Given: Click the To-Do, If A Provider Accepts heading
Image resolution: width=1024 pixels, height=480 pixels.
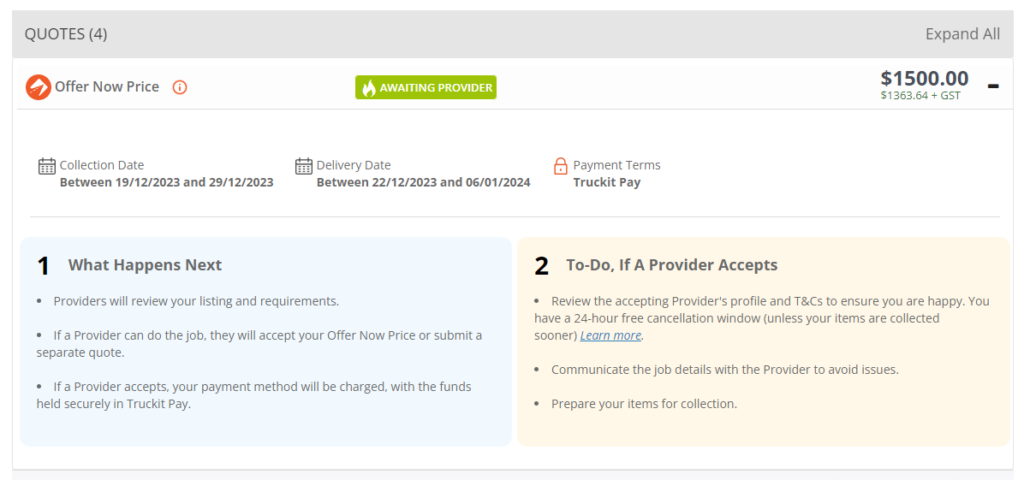Looking at the screenshot, I should click(x=672, y=265).
